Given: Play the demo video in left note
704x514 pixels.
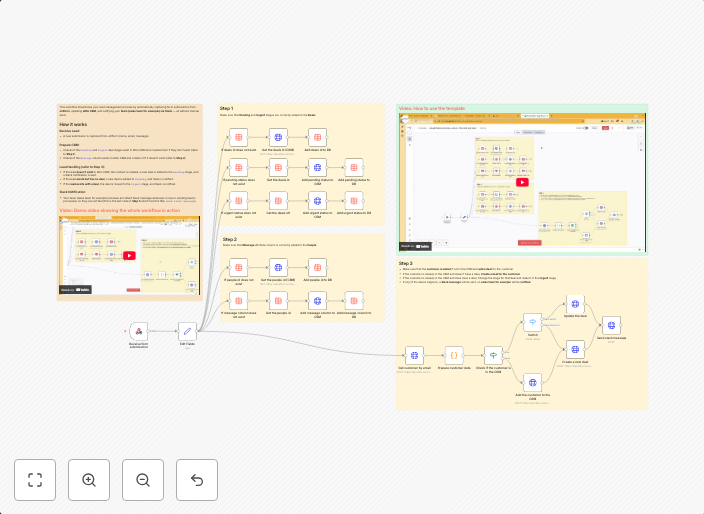Looking at the screenshot, I should [129, 255].
